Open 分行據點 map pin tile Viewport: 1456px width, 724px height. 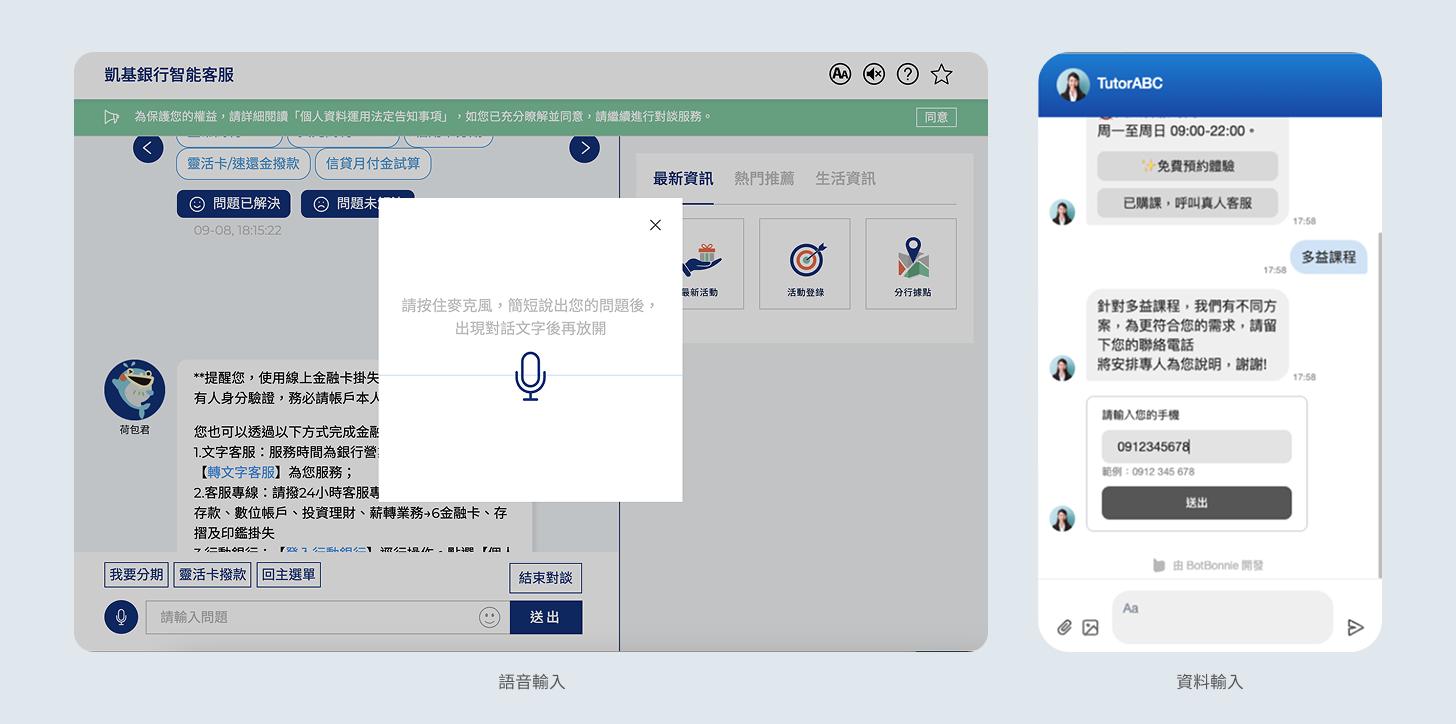[x=911, y=264]
